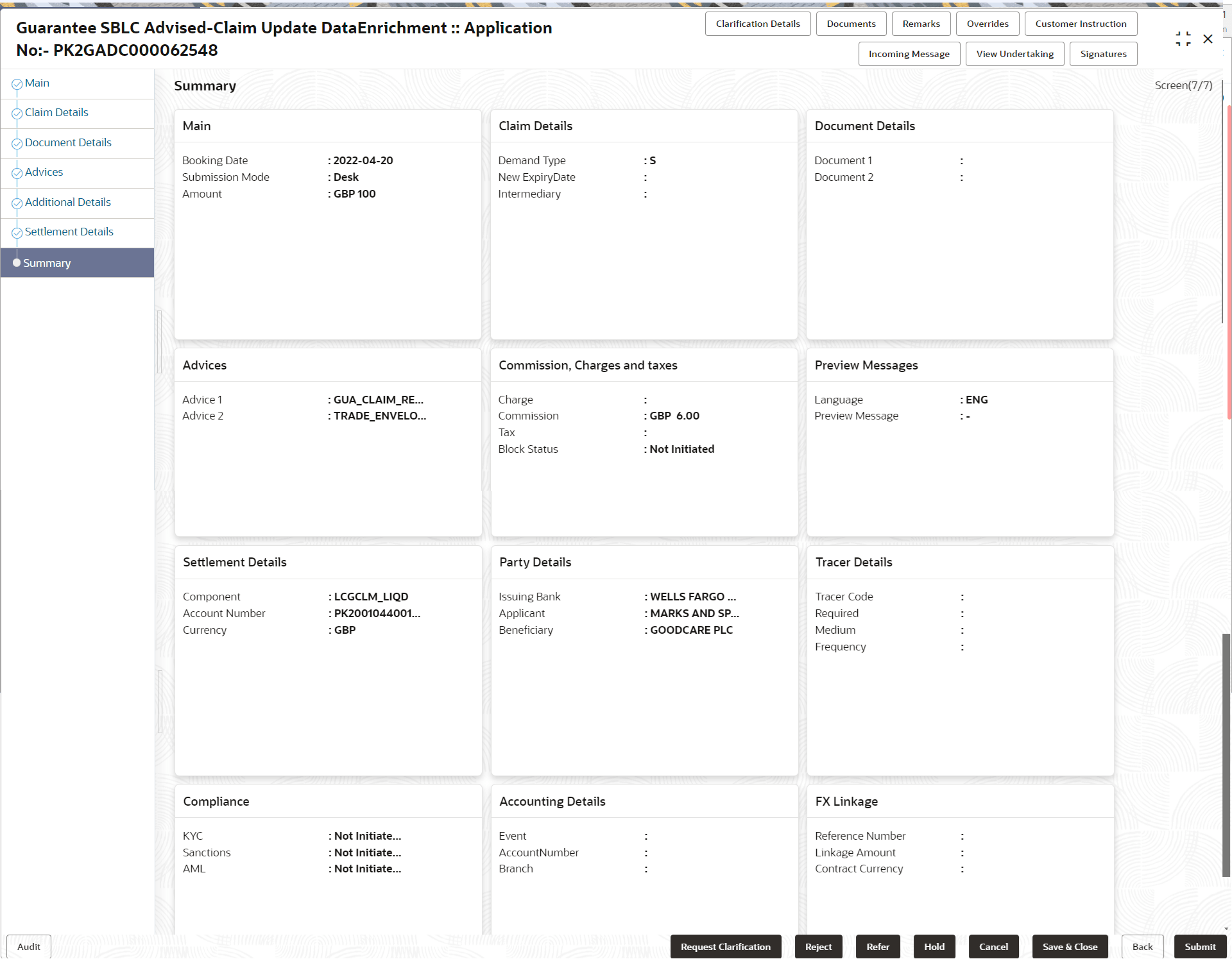
Task: Open the Clarification Details tab
Action: 757,24
